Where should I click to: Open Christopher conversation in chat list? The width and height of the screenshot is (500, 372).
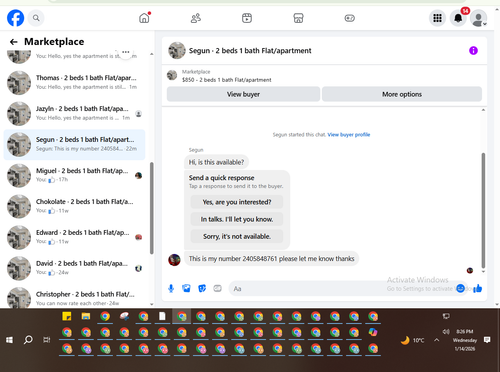click(x=74, y=298)
